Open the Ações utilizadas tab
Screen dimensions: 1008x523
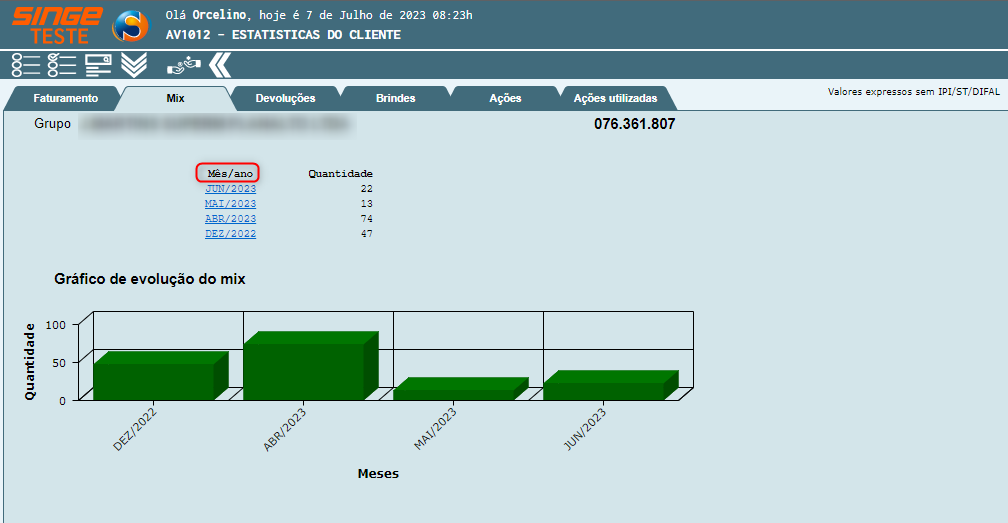[x=615, y=99]
